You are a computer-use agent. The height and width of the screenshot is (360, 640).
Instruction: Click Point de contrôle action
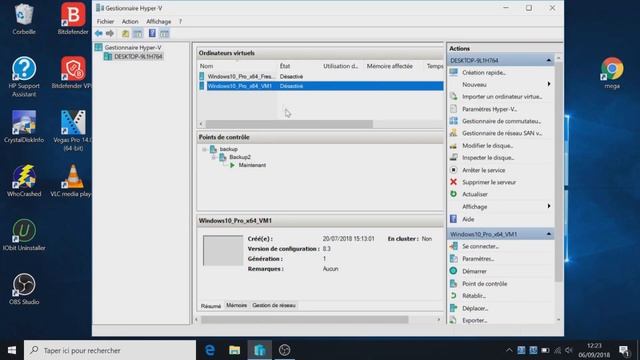coord(484,284)
